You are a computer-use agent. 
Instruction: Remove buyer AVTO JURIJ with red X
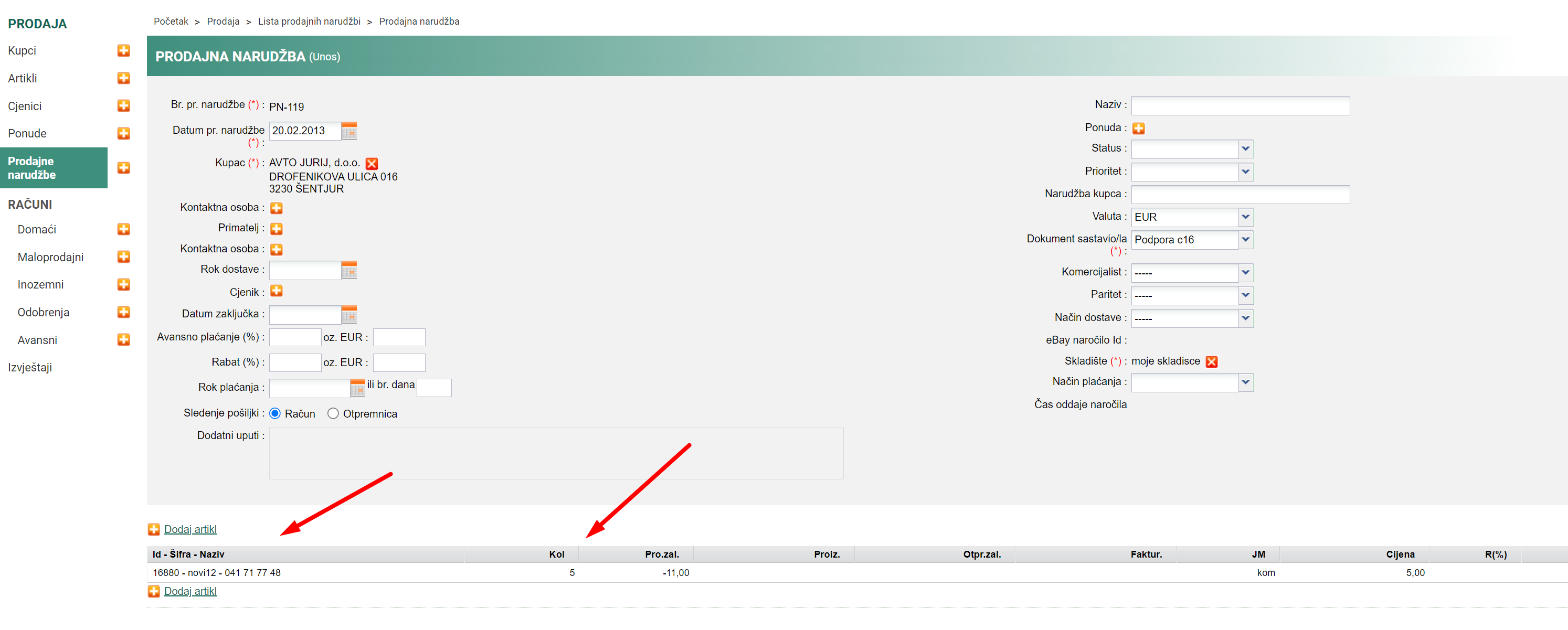pyautogui.click(x=372, y=163)
